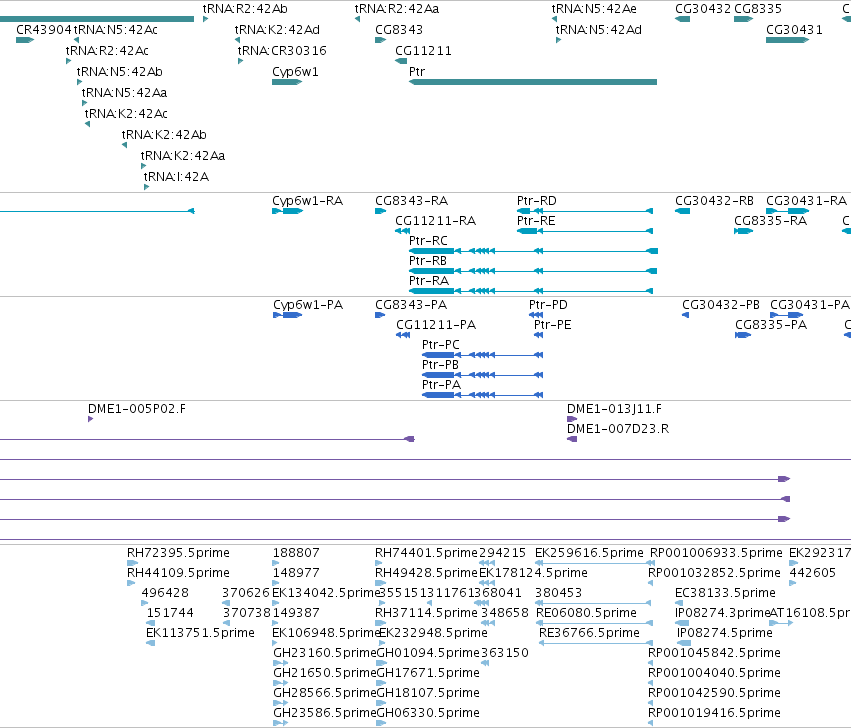Click the CG30432-PB protein label
Image resolution: width=851 pixels, height=728 pixels.
click(721, 305)
